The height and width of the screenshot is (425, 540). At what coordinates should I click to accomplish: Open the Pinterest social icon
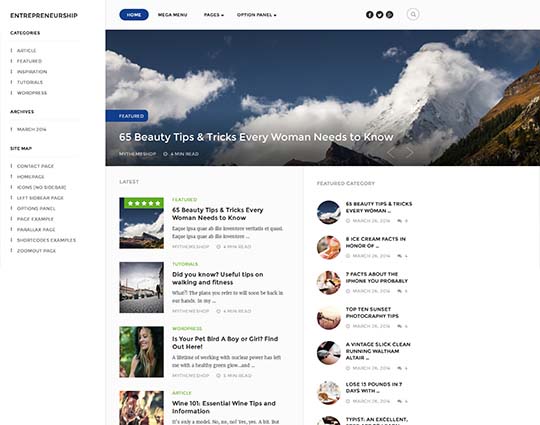pyautogui.click(x=390, y=14)
